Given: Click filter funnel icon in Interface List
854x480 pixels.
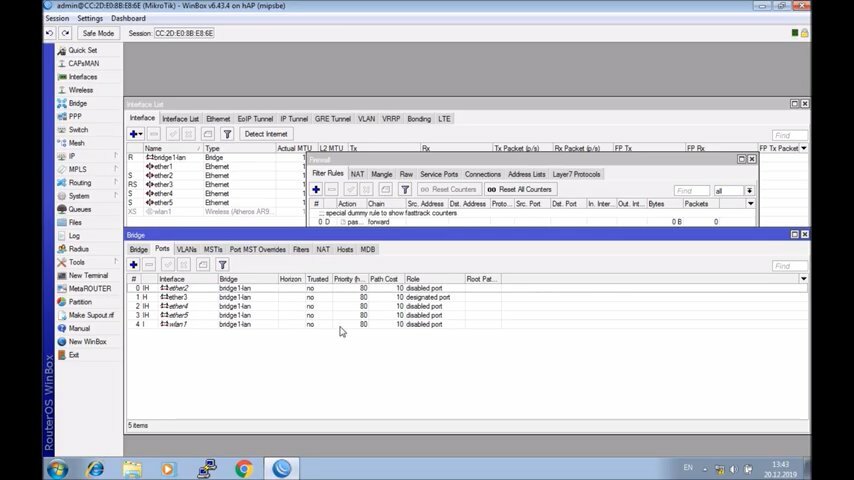Looking at the screenshot, I should [227, 134].
